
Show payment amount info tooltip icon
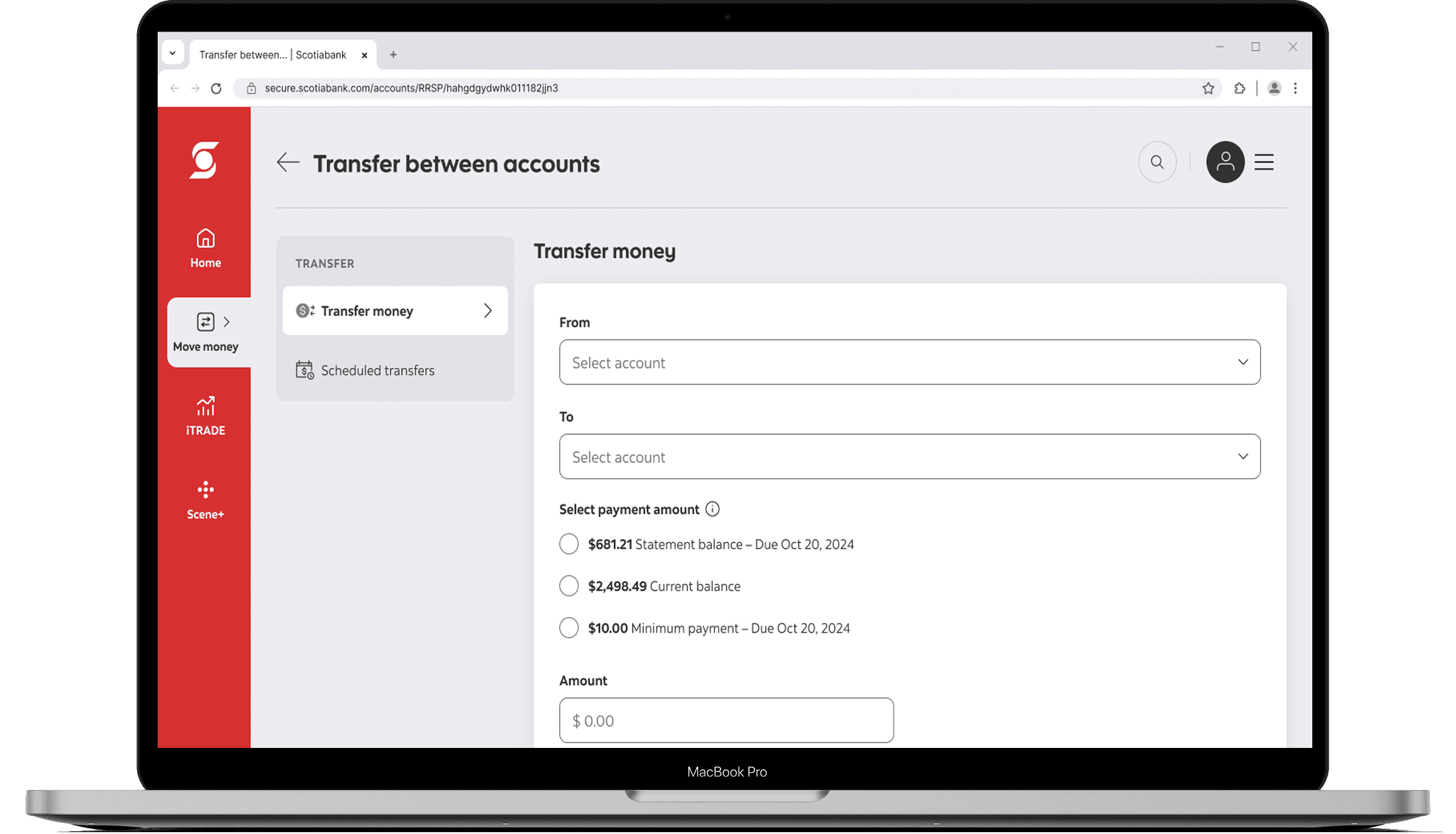[713, 509]
